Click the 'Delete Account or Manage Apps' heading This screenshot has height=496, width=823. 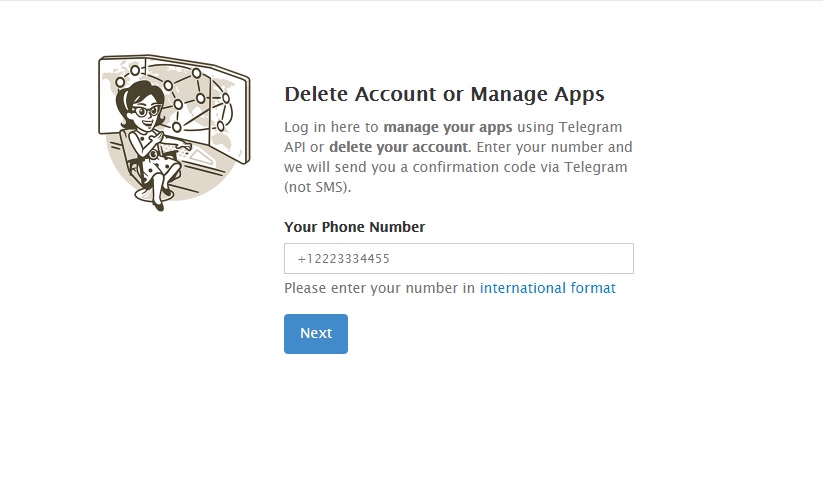pos(444,95)
